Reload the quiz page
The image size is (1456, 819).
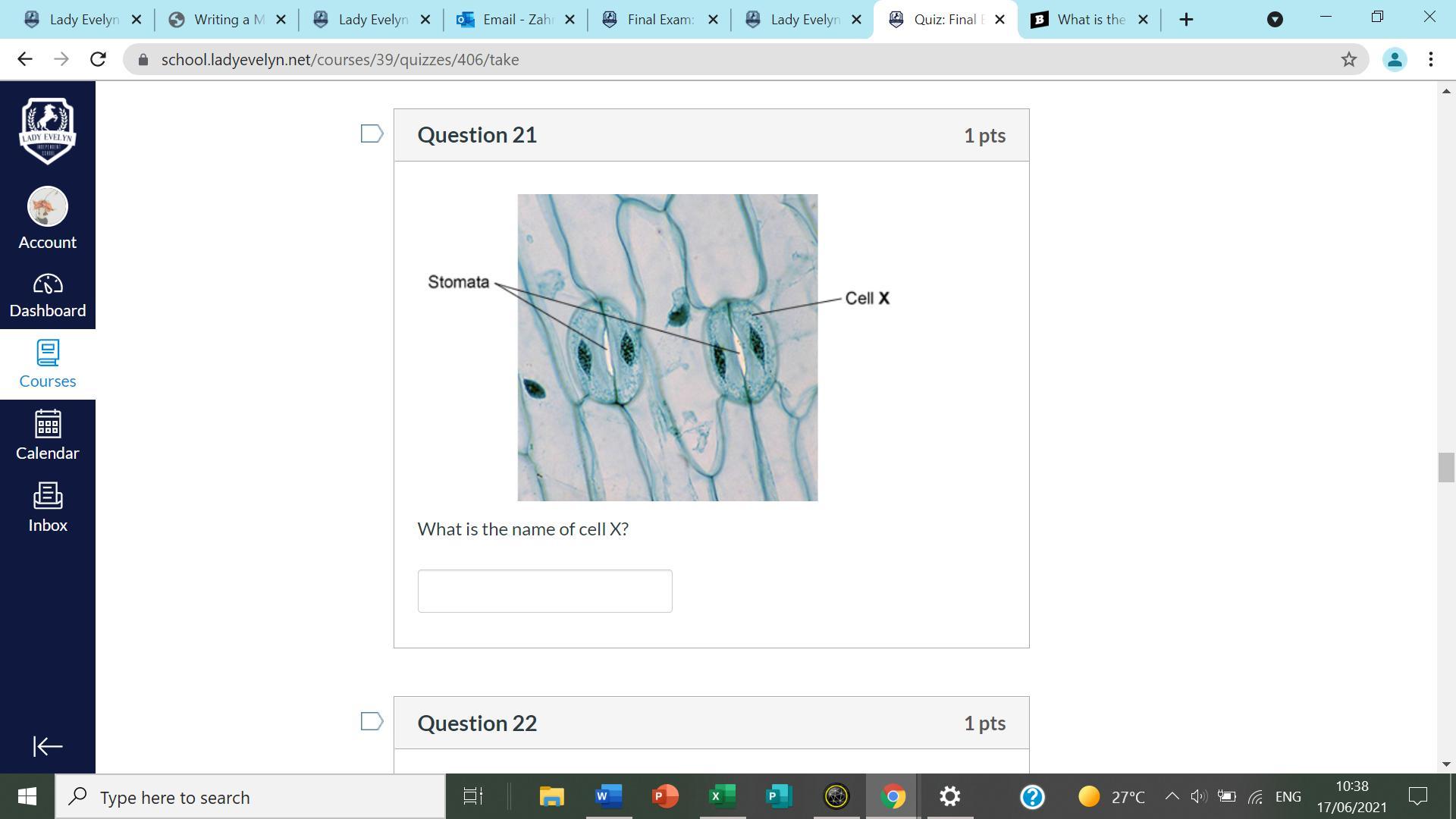pyautogui.click(x=98, y=59)
